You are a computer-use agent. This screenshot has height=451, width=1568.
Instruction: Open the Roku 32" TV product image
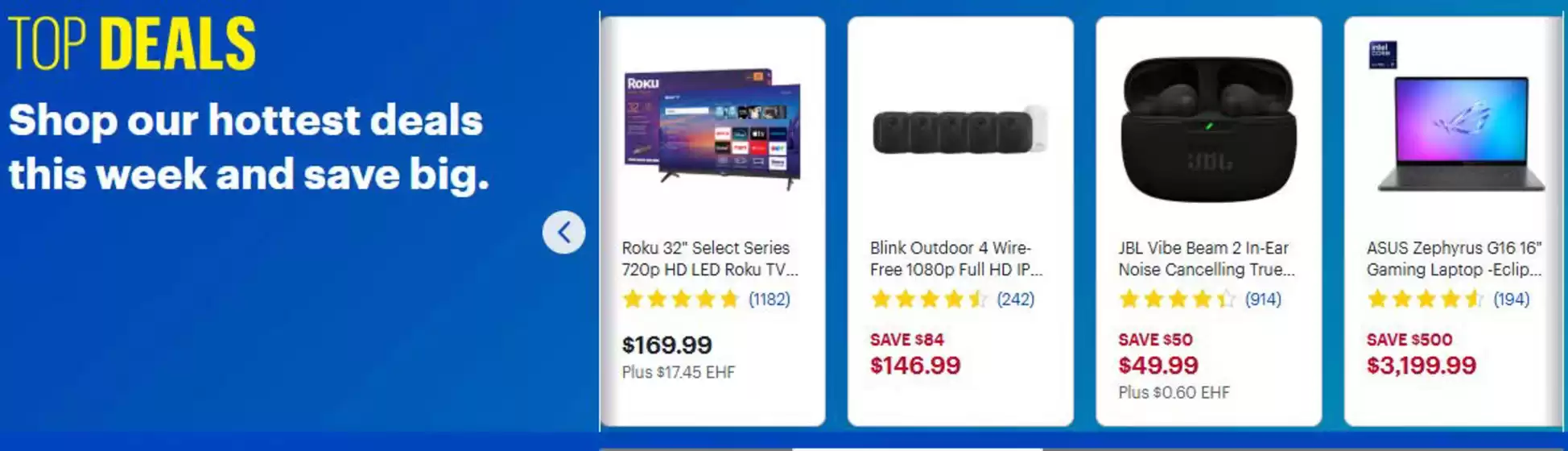[712, 129]
